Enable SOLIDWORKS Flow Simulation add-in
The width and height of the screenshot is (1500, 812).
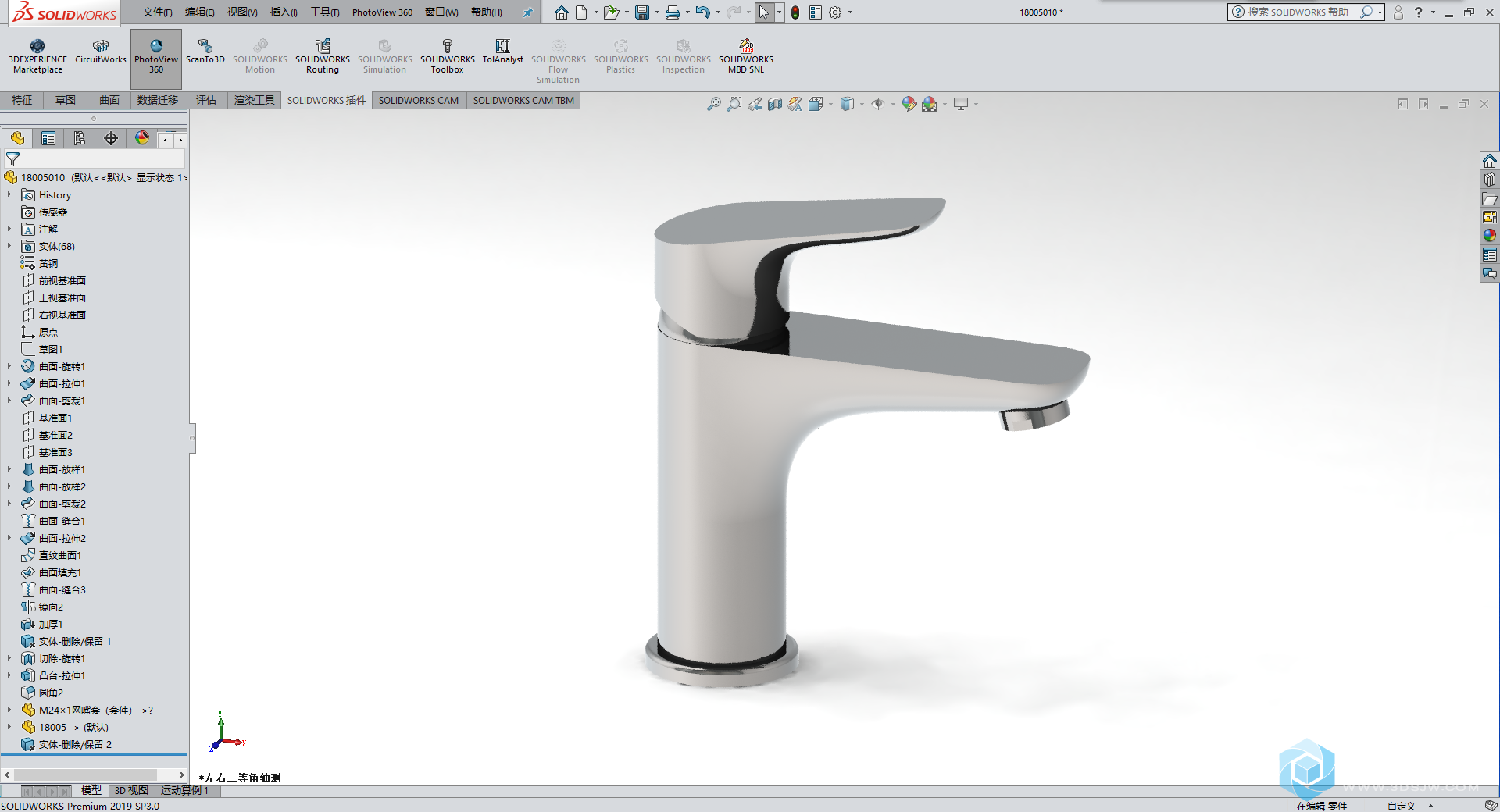pyautogui.click(x=558, y=61)
